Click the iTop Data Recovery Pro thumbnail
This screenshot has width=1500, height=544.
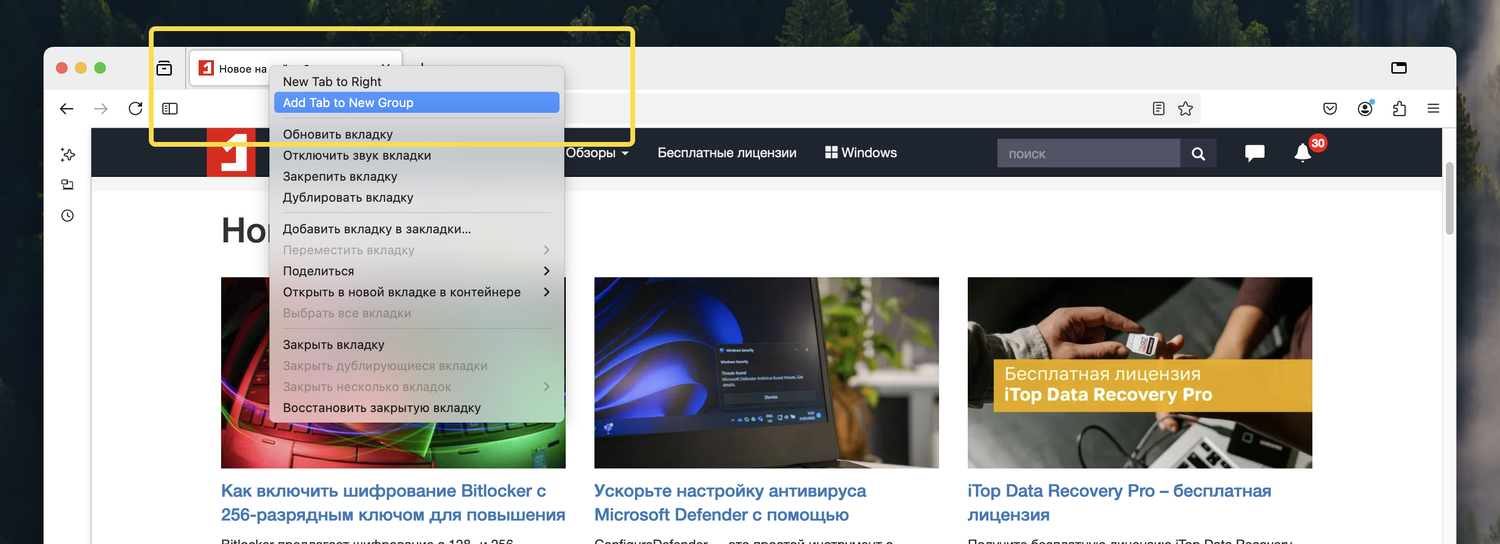click(1140, 373)
